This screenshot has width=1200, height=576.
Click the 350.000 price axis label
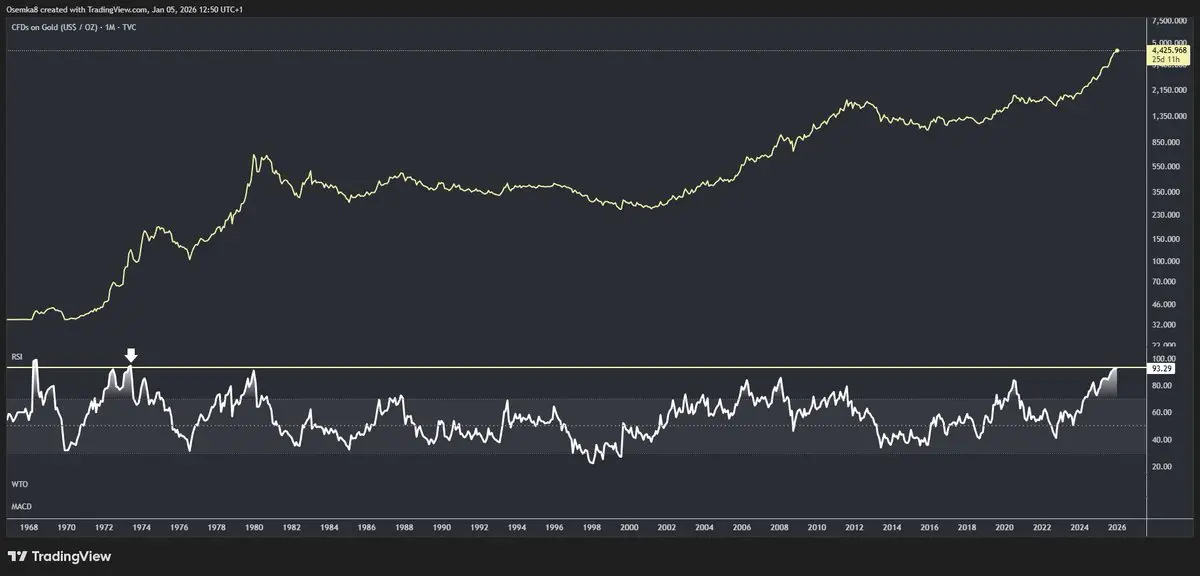coord(1166,191)
